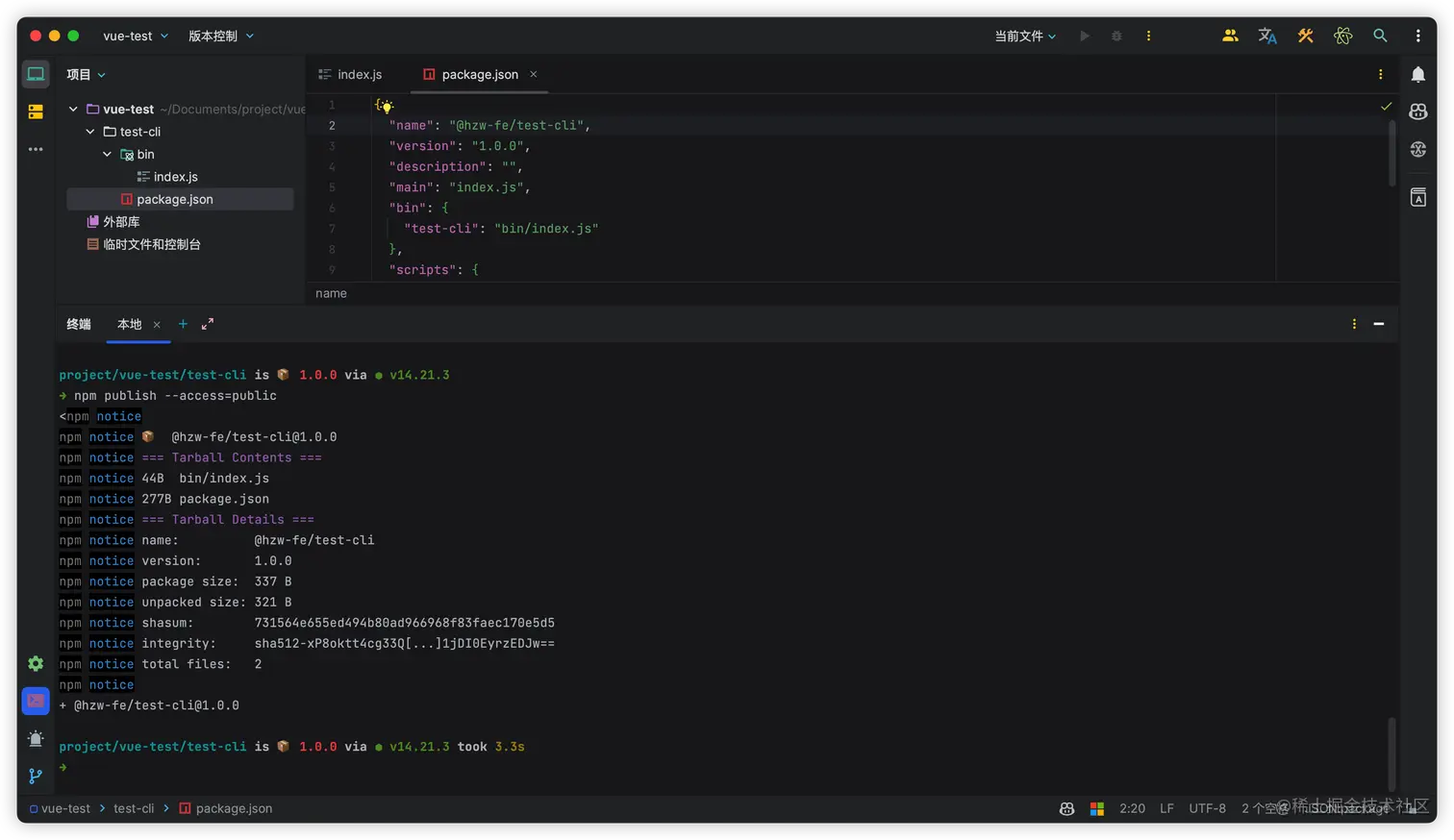The image size is (1454, 840).
Task: Select the package.json editor tab
Action: (480, 74)
